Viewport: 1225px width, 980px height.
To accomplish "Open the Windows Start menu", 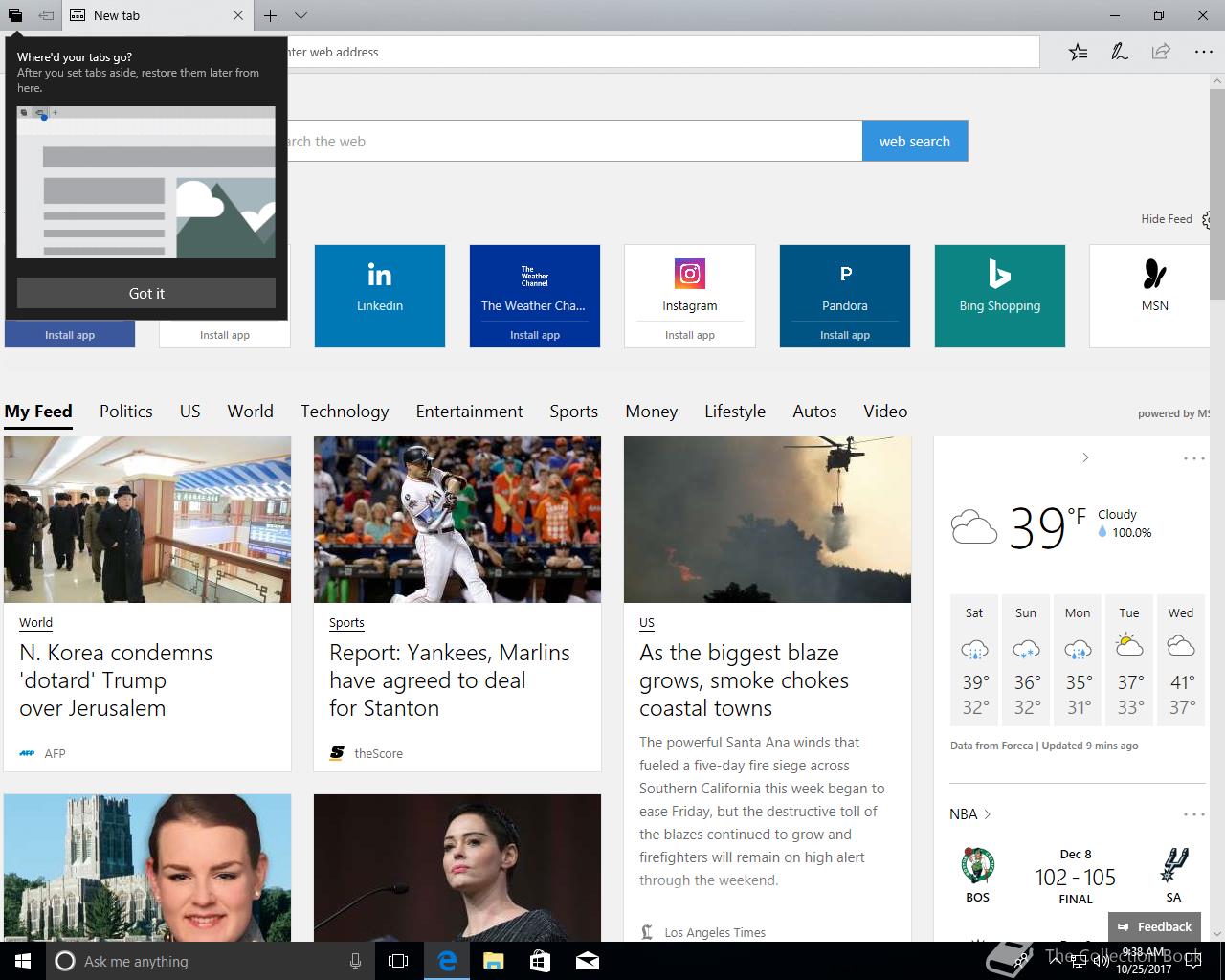I will pos(23,961).
